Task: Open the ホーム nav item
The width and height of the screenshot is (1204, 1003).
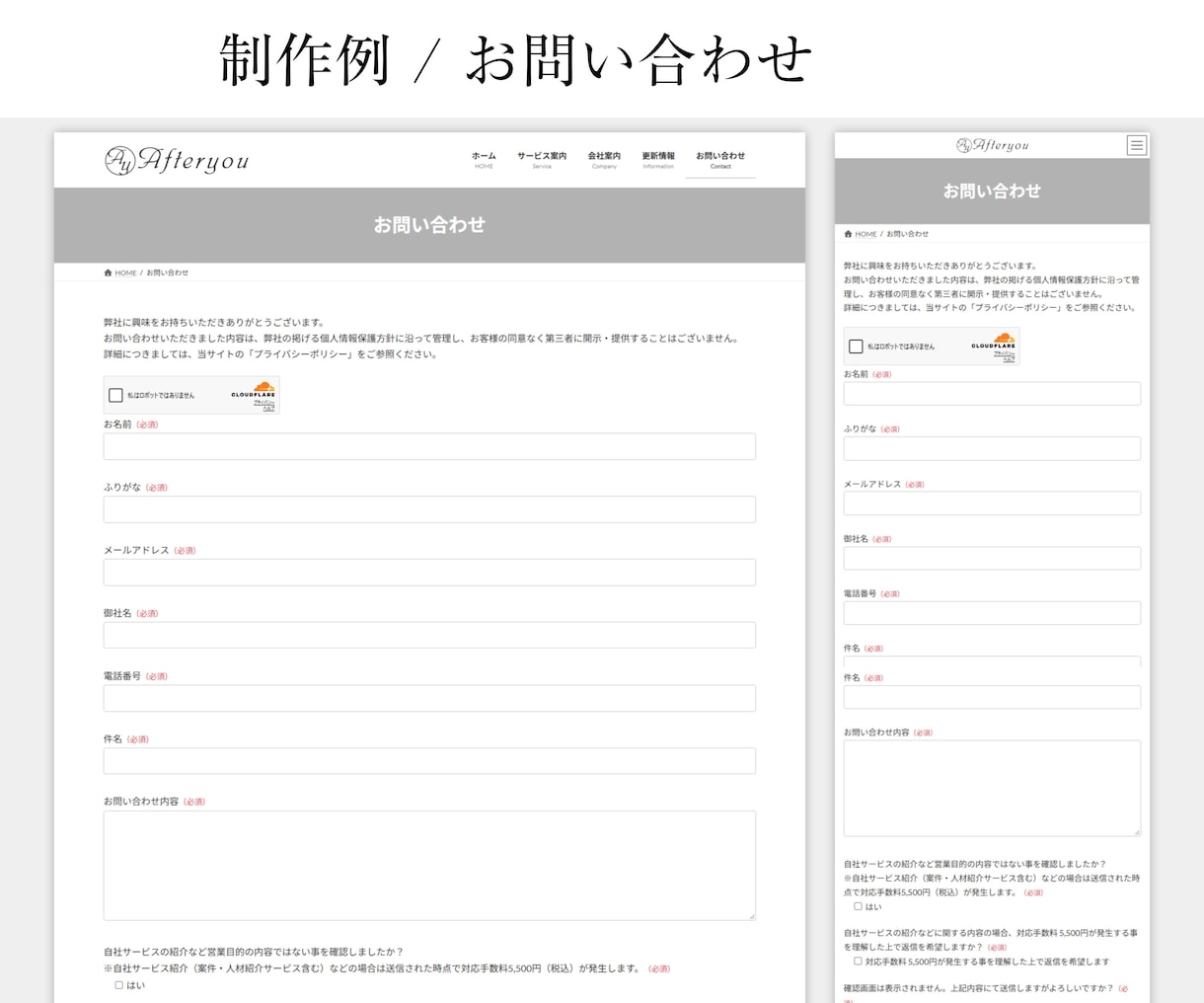Action: (484, 160)
